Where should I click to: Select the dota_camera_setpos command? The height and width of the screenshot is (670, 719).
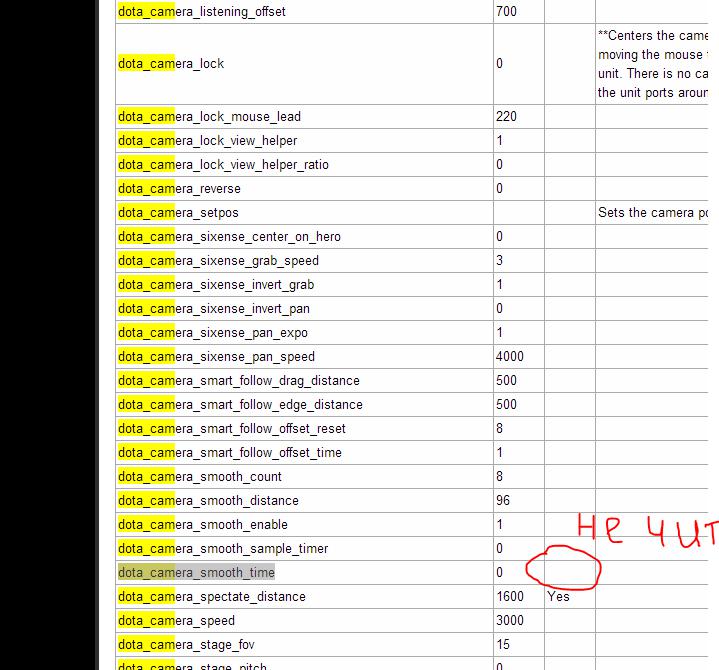(178, 212)
